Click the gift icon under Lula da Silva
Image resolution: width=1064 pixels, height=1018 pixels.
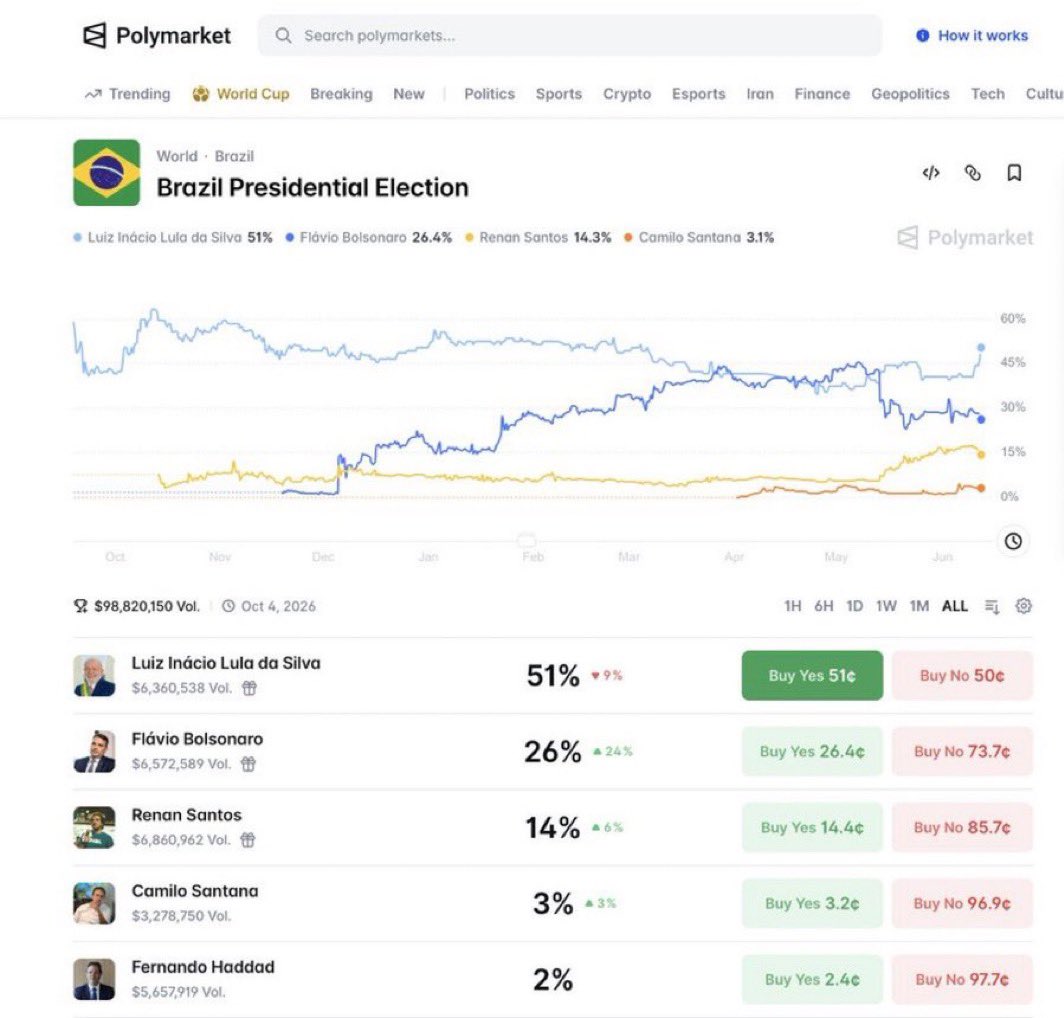coord(250,688)
